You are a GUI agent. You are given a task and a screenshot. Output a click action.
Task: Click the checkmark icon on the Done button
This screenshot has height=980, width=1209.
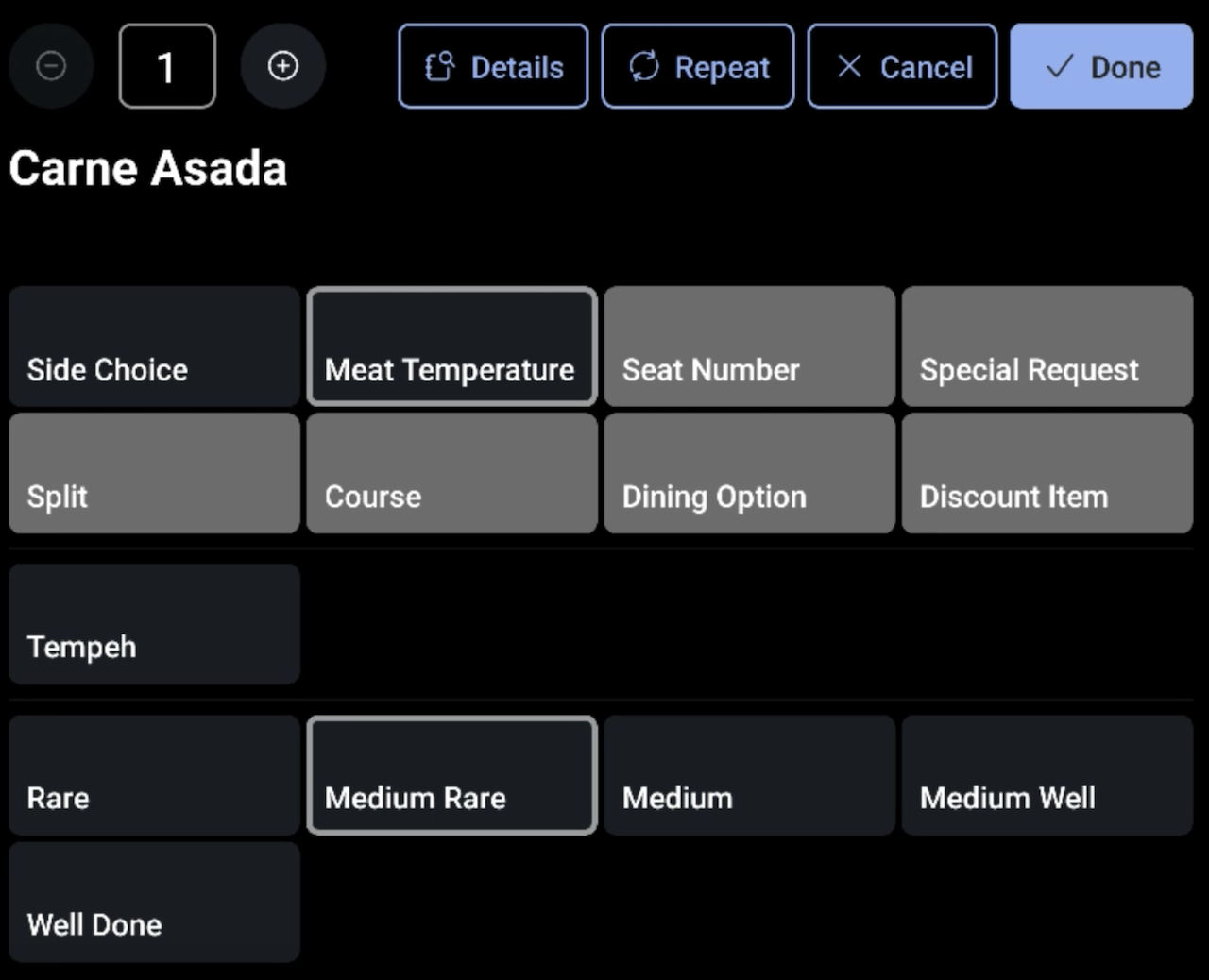click(x=1060, y=66)
